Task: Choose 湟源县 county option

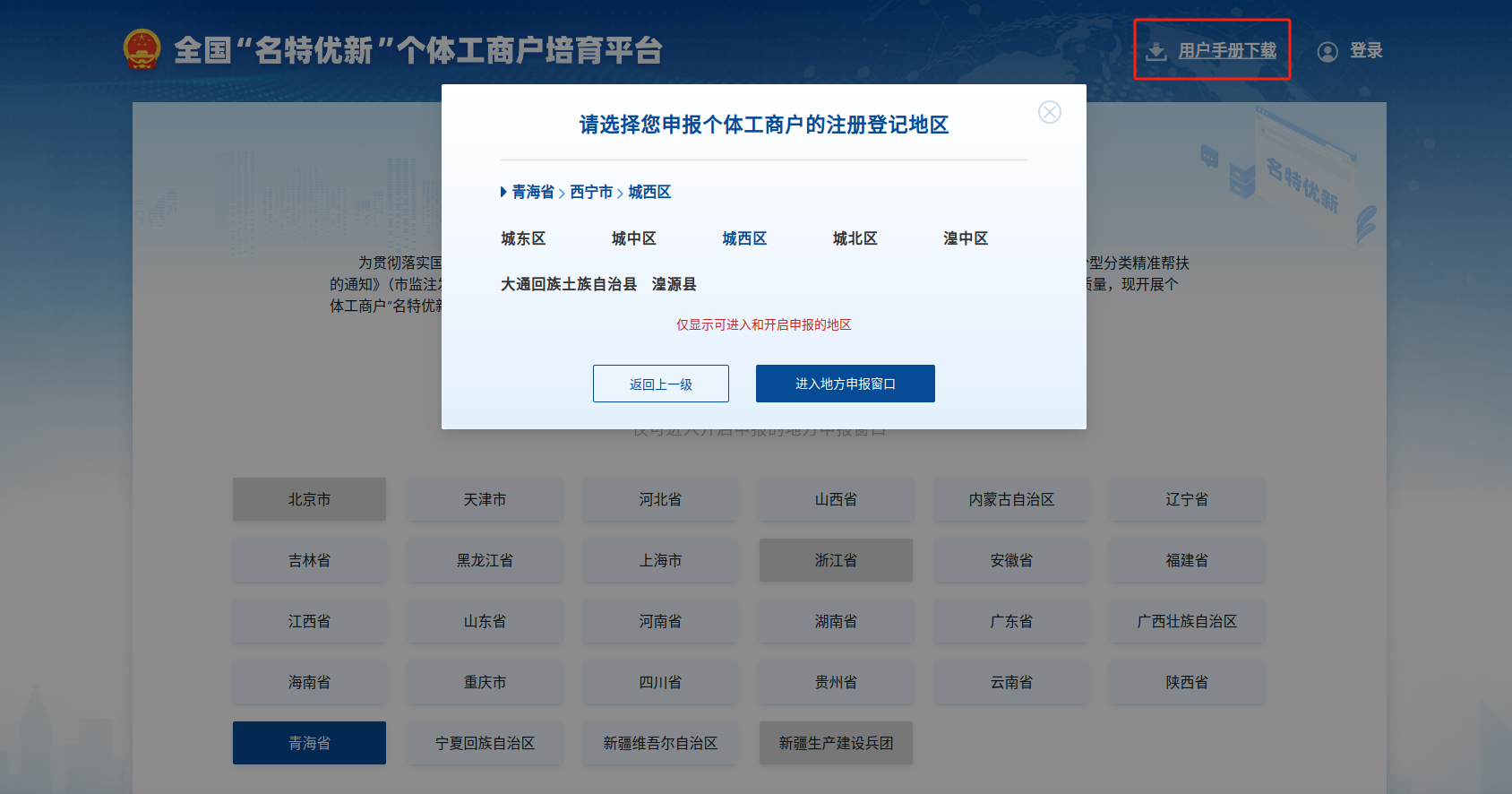Action: tap(674, 284)
